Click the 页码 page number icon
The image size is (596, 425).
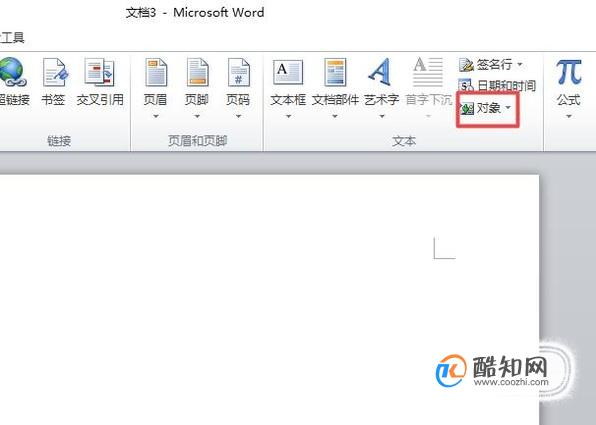click(238, 72)
